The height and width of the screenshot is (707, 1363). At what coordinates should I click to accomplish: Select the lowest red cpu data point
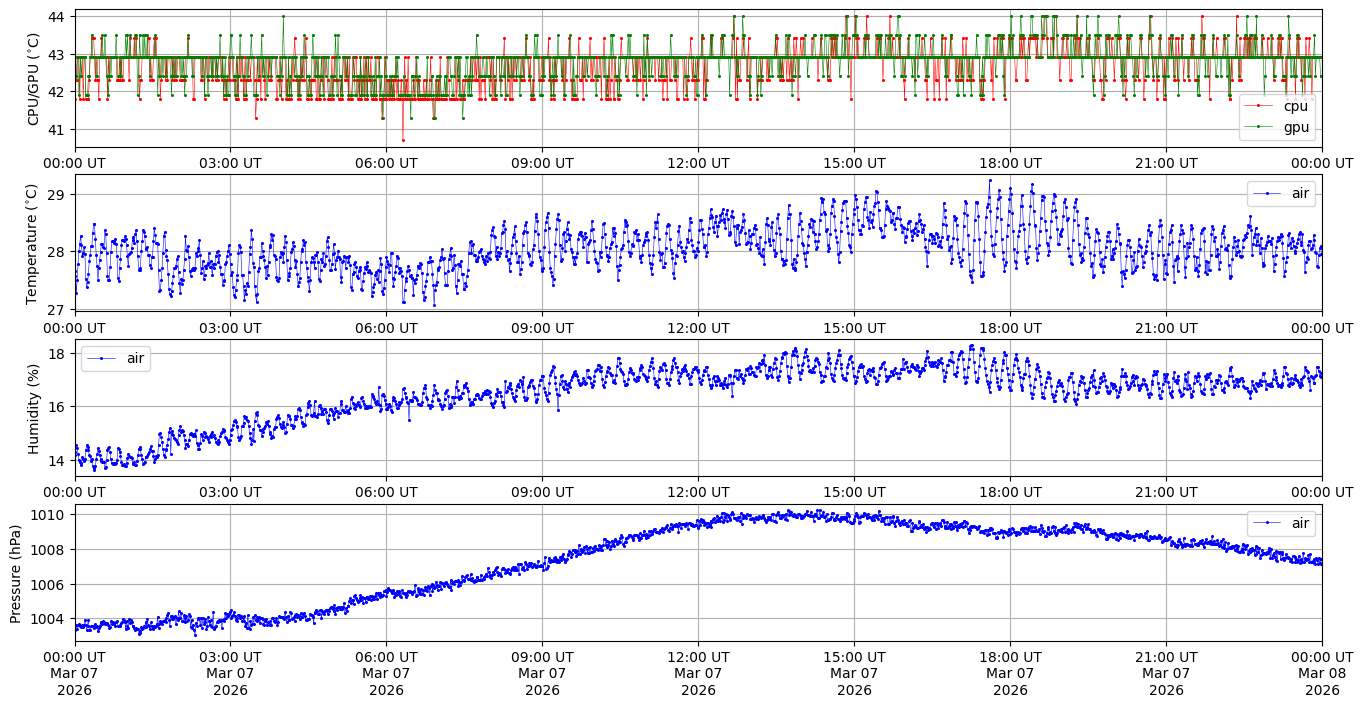(x=403, y=140)
